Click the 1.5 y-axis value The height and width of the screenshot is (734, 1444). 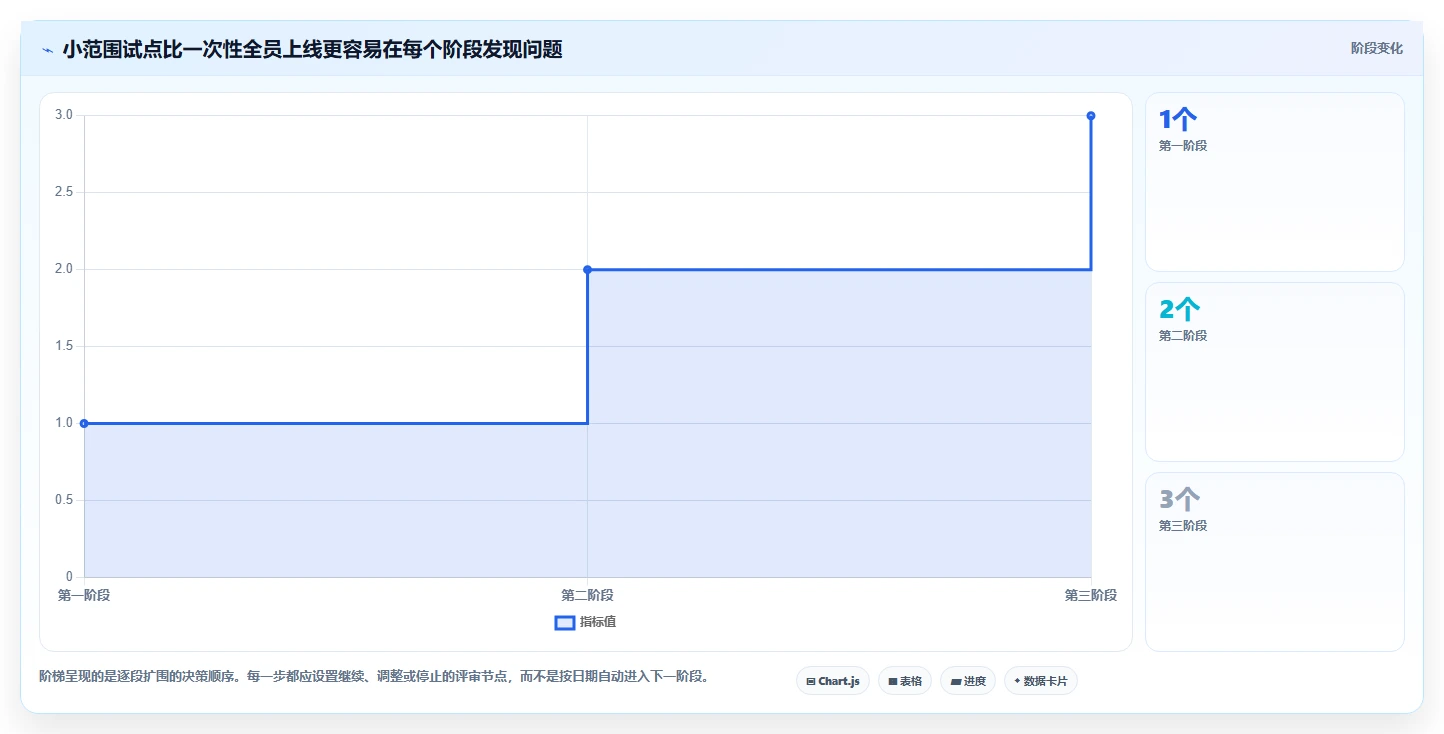point(64,346)
